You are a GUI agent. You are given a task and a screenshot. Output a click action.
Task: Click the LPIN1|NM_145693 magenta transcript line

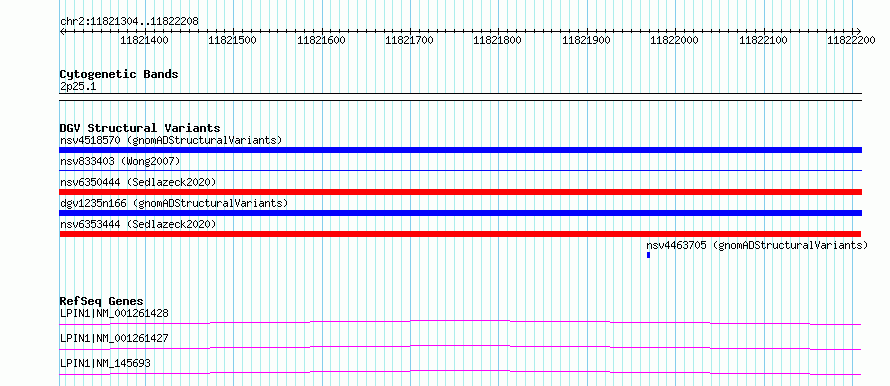[460, 372]
